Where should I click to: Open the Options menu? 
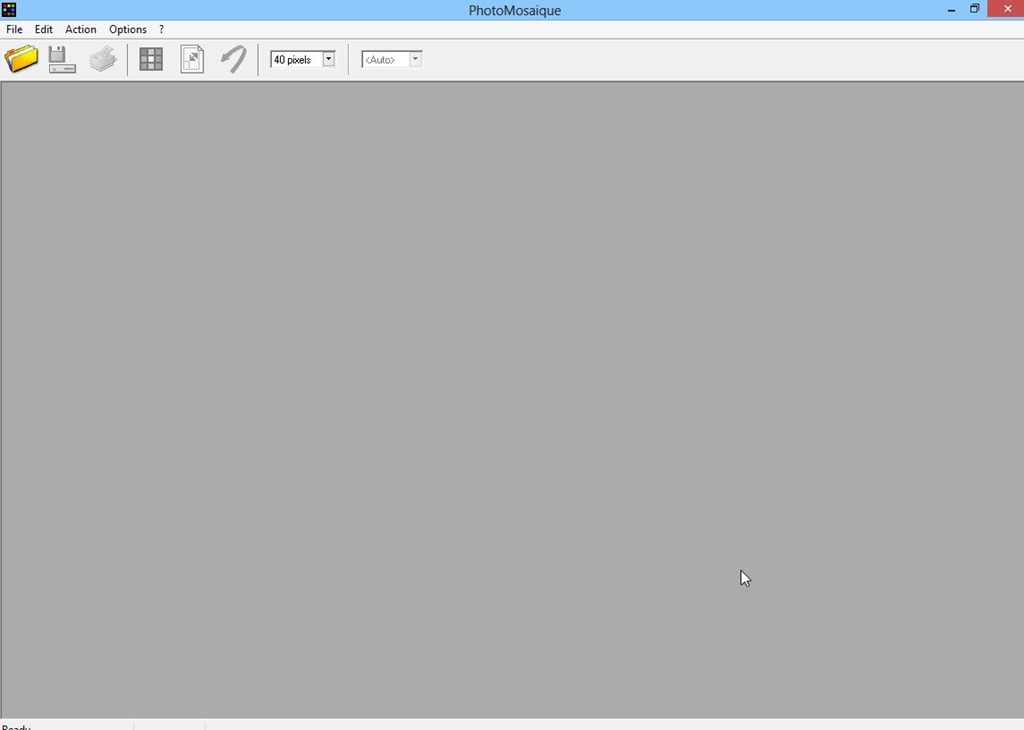pos(128,29)
